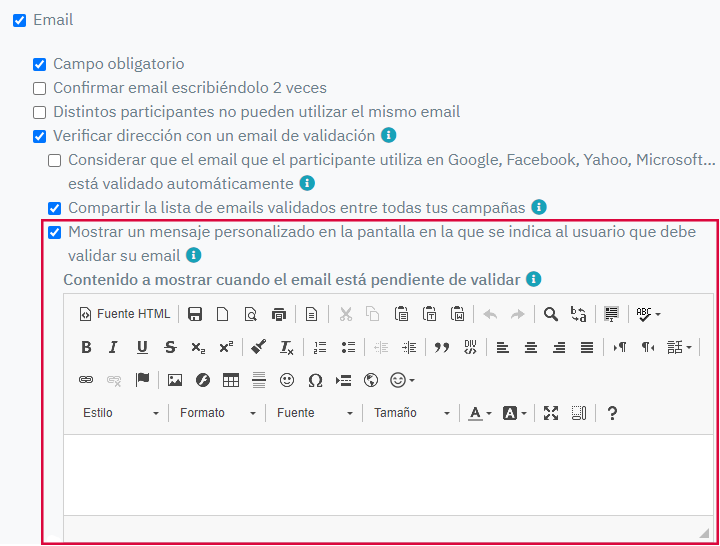Insert a special Omega character
Screen dimensions: 720x546
[315, 380]
